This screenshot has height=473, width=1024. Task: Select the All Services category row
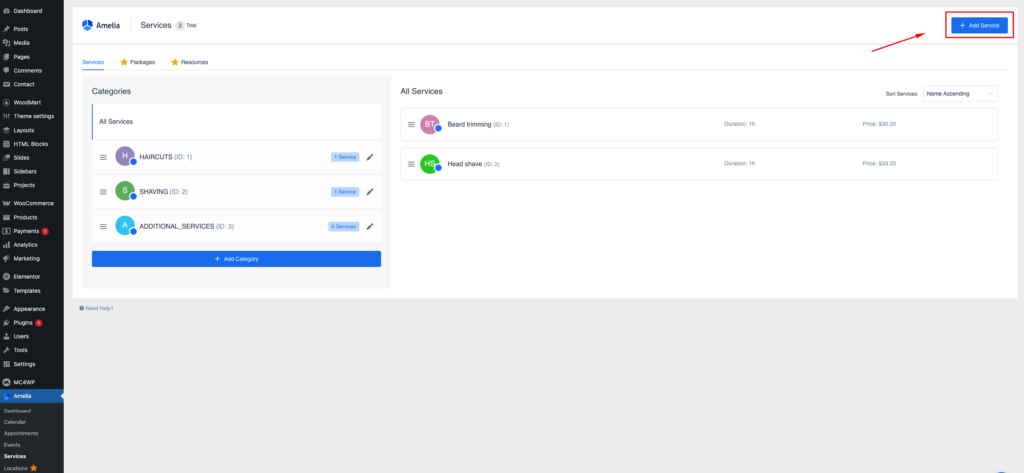pos(236,122)
